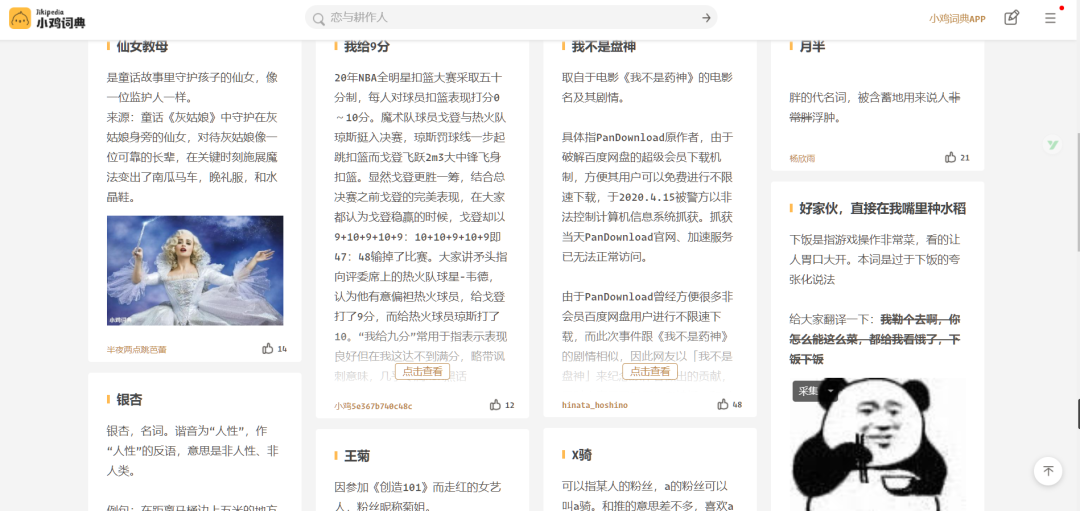Viewport: 1080px width, 511px height.
Task: Click the thumbs-up on the 月半 entry
Action: [x=950, y=158]
